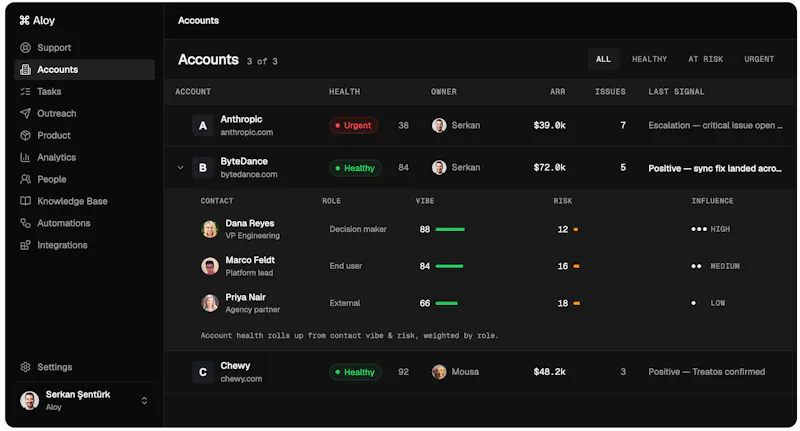Click the Healthy badge in ByteDance row

(355, 168)
